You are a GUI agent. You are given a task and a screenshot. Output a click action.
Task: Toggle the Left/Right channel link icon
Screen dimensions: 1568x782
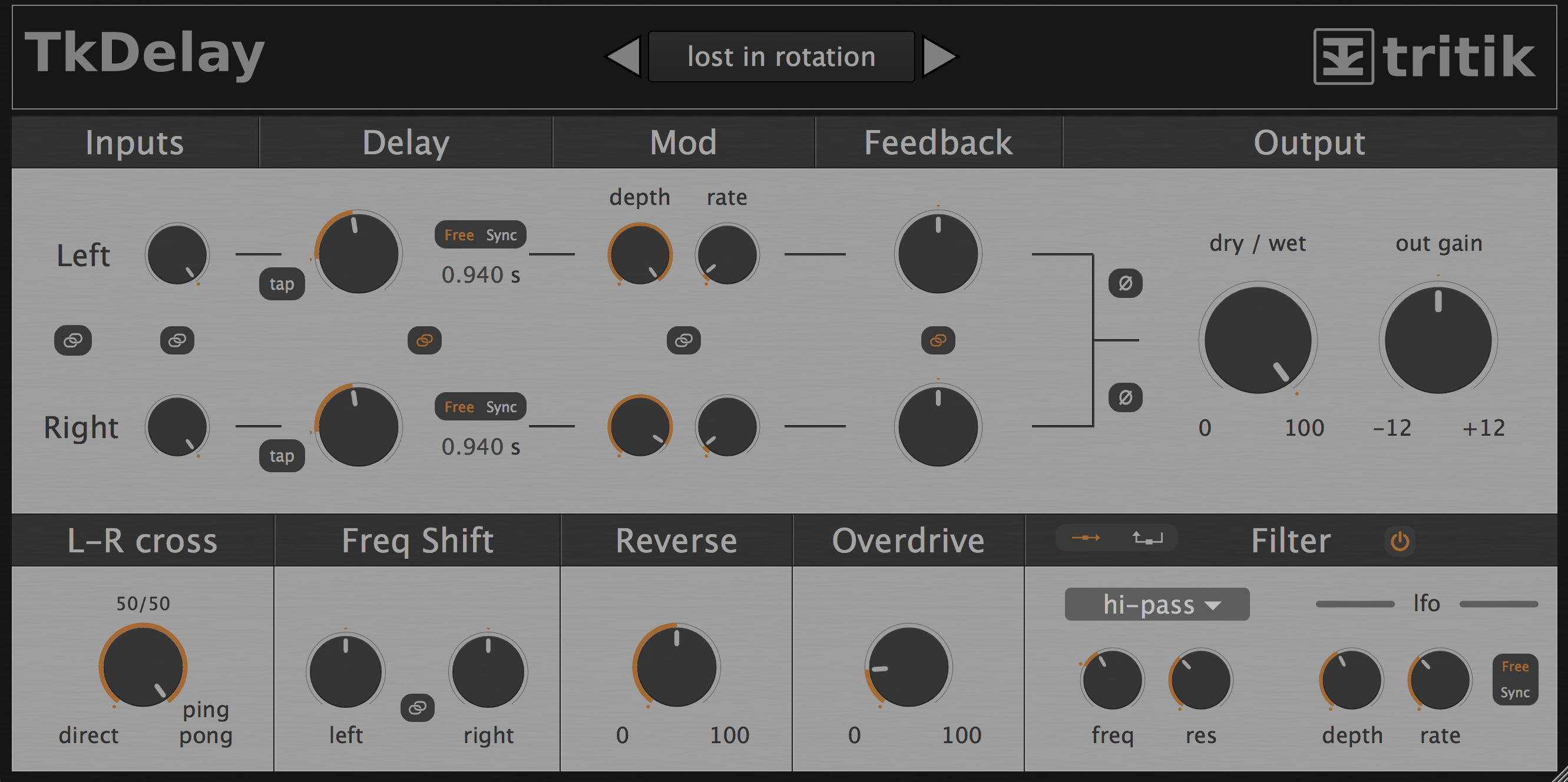(x=73, y=340)
